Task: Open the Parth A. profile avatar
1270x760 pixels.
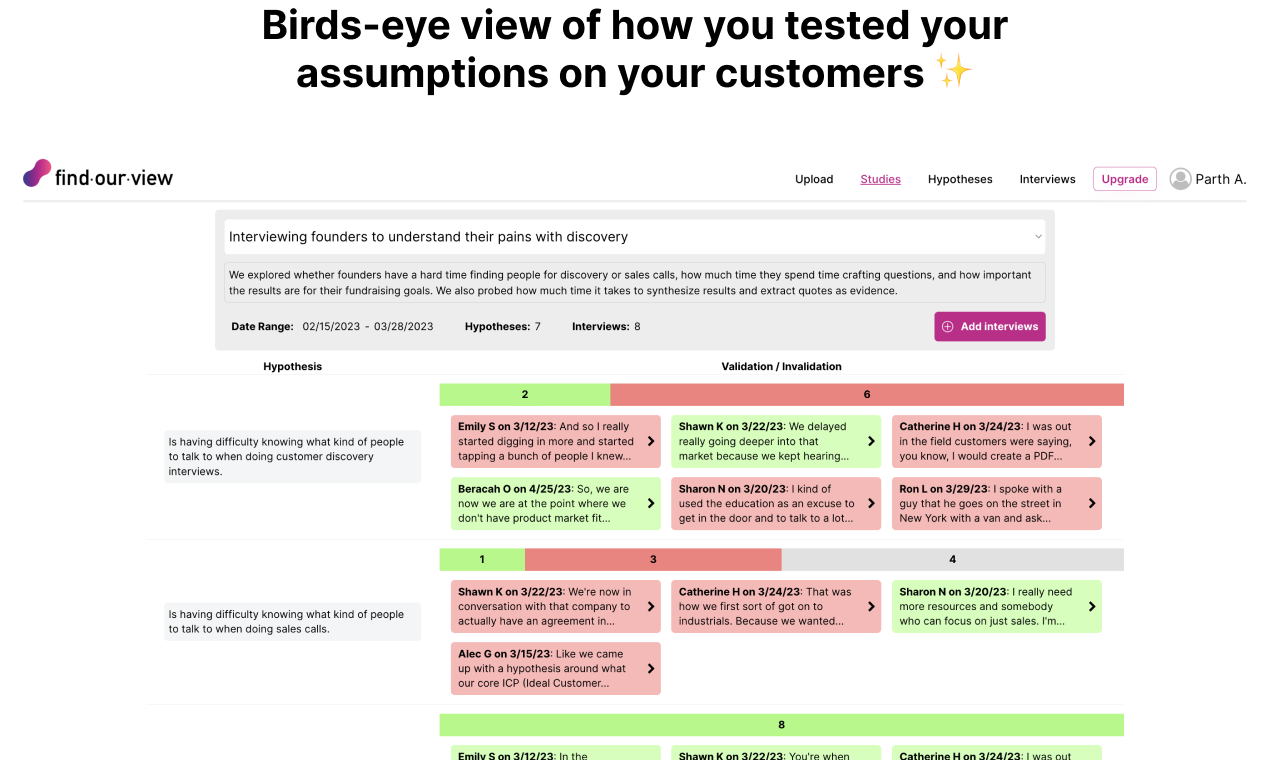Action: pyautogui.click(x=1180, y=178)
